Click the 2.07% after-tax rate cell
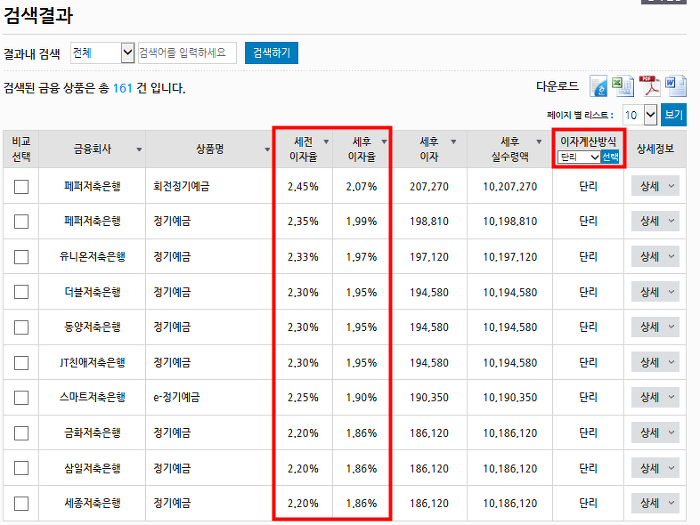 coord(361,187)
